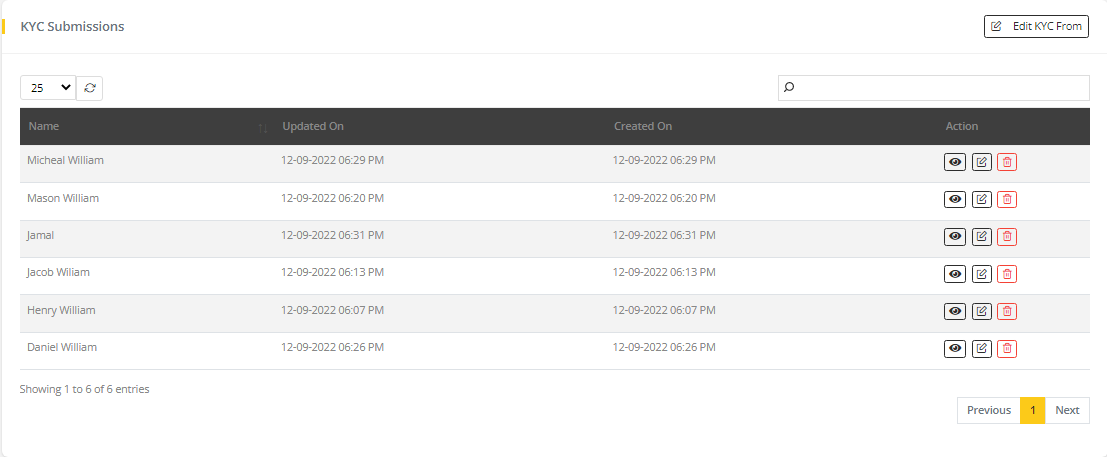Screen dimensions: 1107x457
Task: Edit Jamal's KYC submission
Action: click(x=982, y=237)
